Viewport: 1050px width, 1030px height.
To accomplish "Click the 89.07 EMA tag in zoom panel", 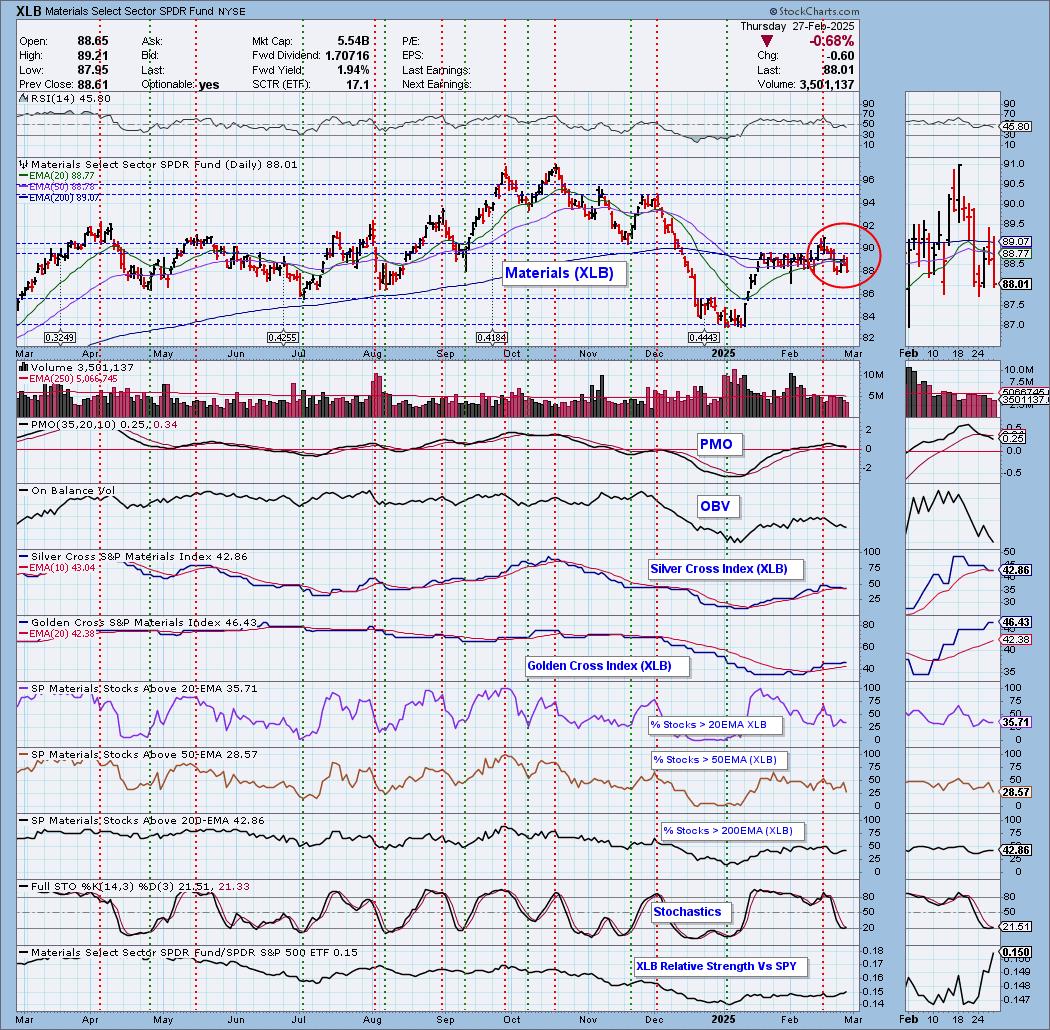I will tap(1017, 241).
